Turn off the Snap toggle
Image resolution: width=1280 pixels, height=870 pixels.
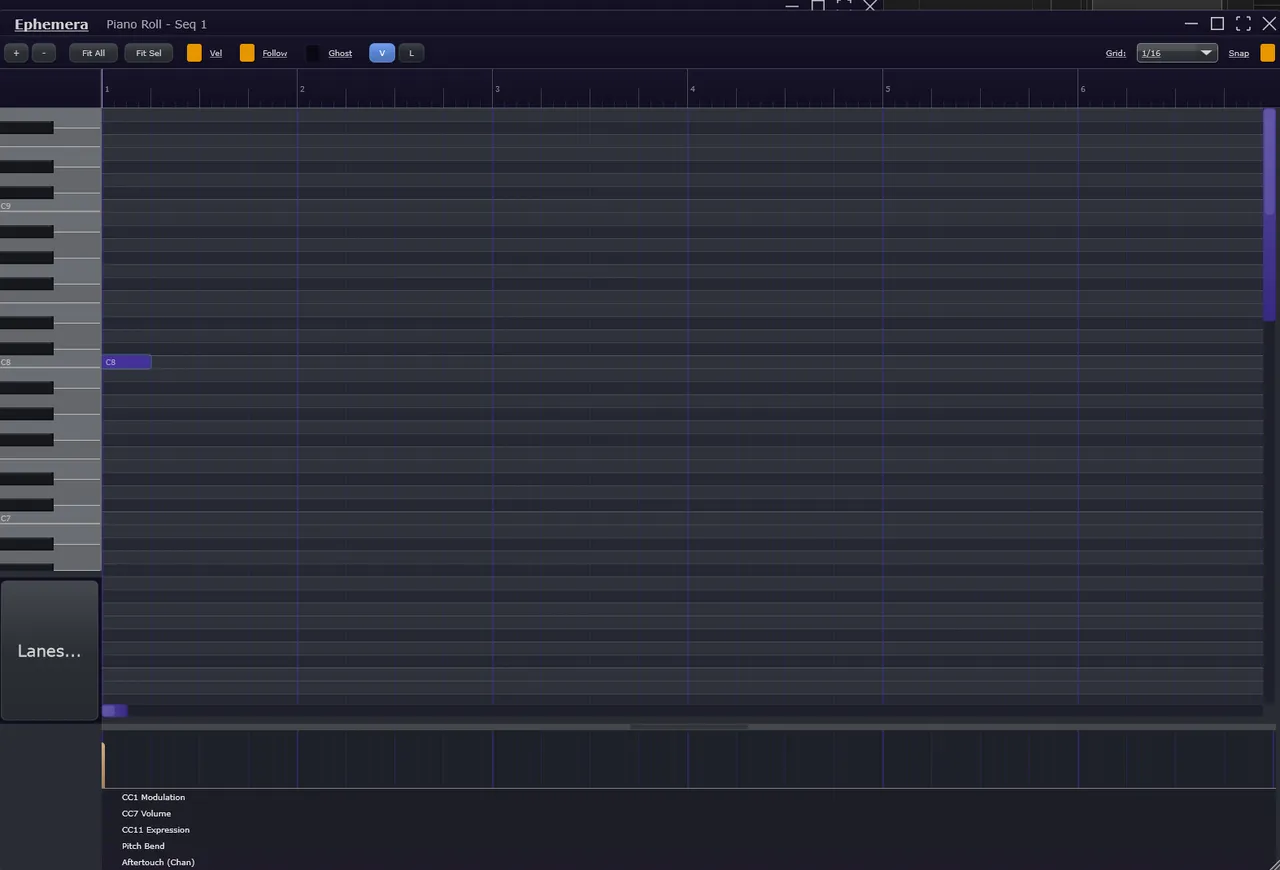pos(1267,53)
